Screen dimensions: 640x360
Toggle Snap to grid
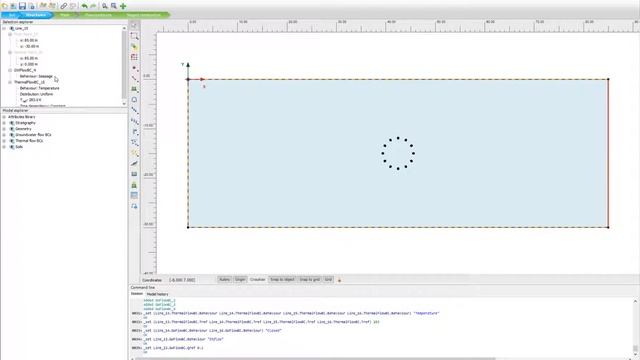pos(310,280)
